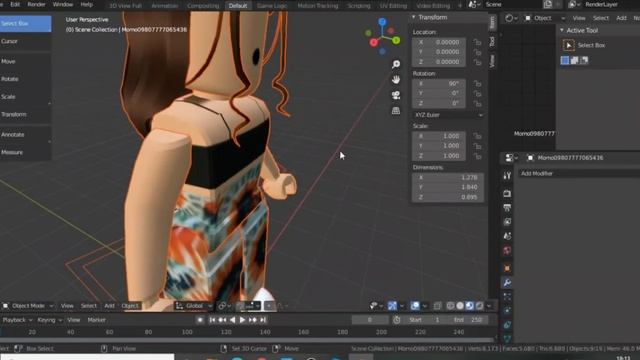Play the animation forward
Image resolution: width=640 pixels, height=360 pixels.
(x=242, y=320)
